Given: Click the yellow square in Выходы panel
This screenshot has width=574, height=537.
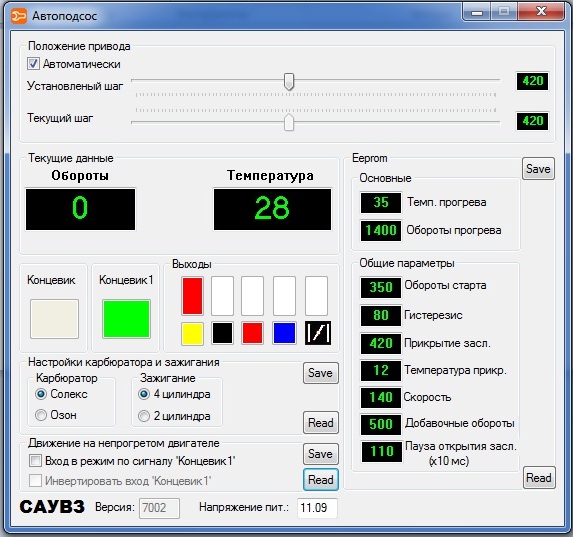Looking at the screenshot, I should [192, 333].
